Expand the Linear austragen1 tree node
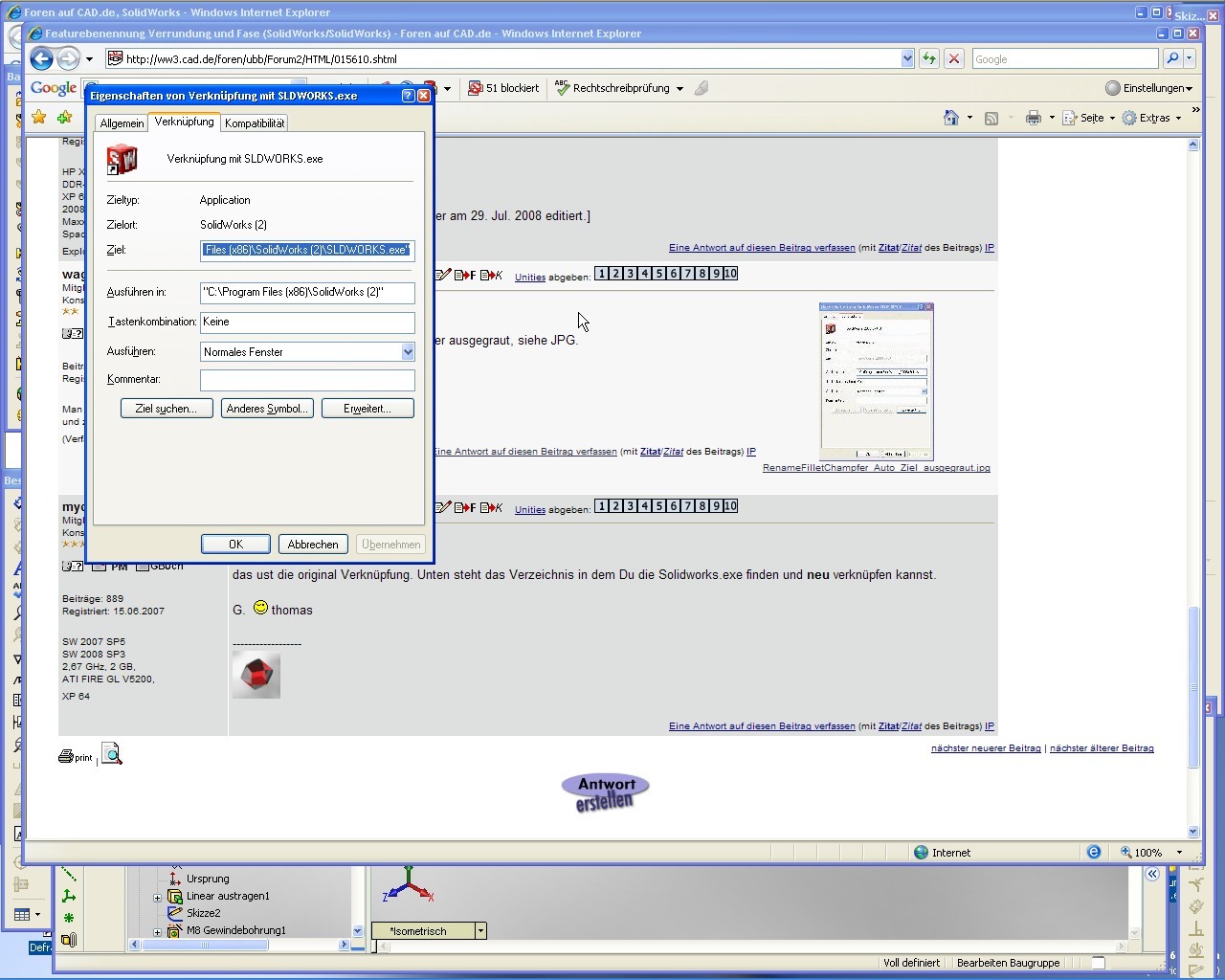1225x980 pixels. (x=157, y=897)
